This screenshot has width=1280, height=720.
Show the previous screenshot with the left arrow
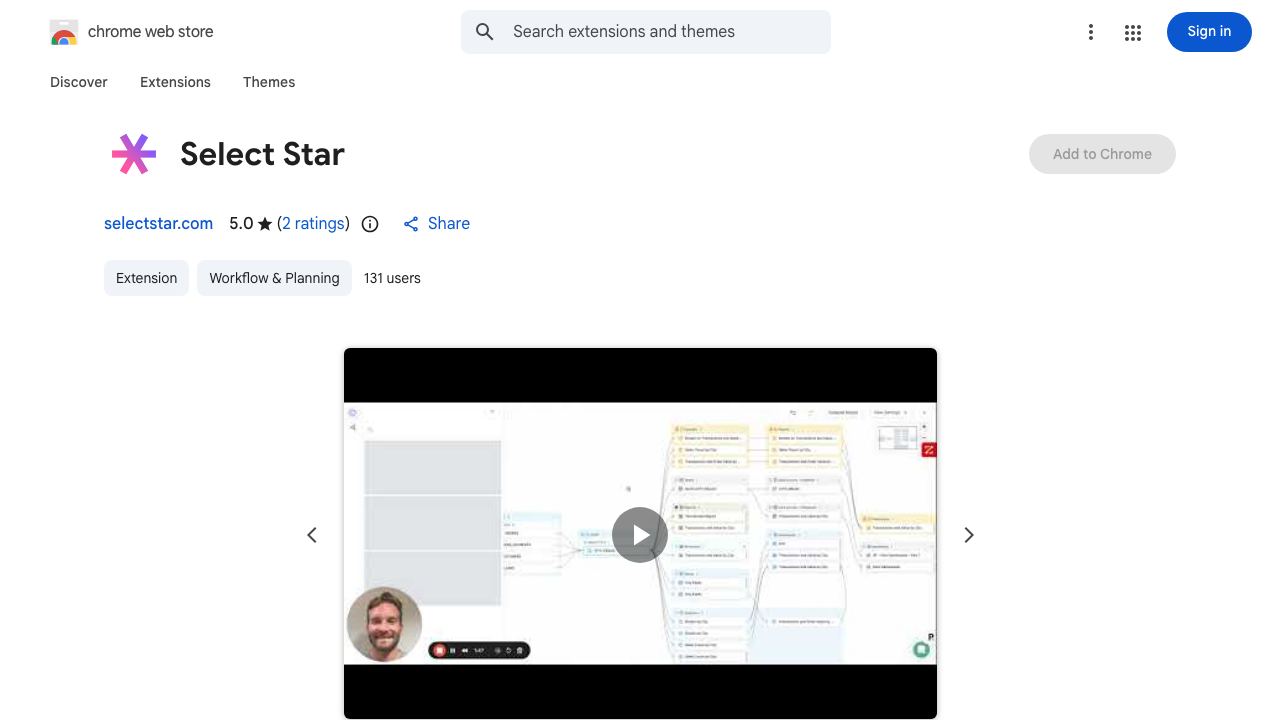312,535
